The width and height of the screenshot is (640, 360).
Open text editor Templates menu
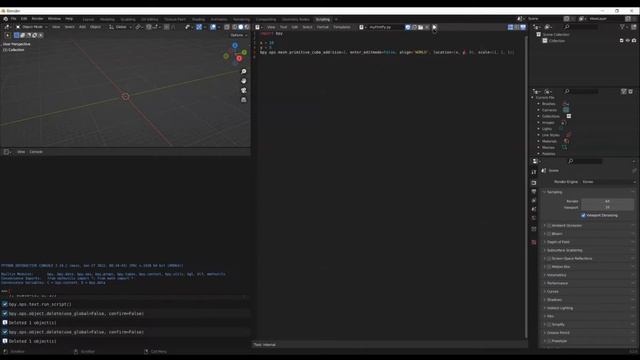click(x=342, y=27)
